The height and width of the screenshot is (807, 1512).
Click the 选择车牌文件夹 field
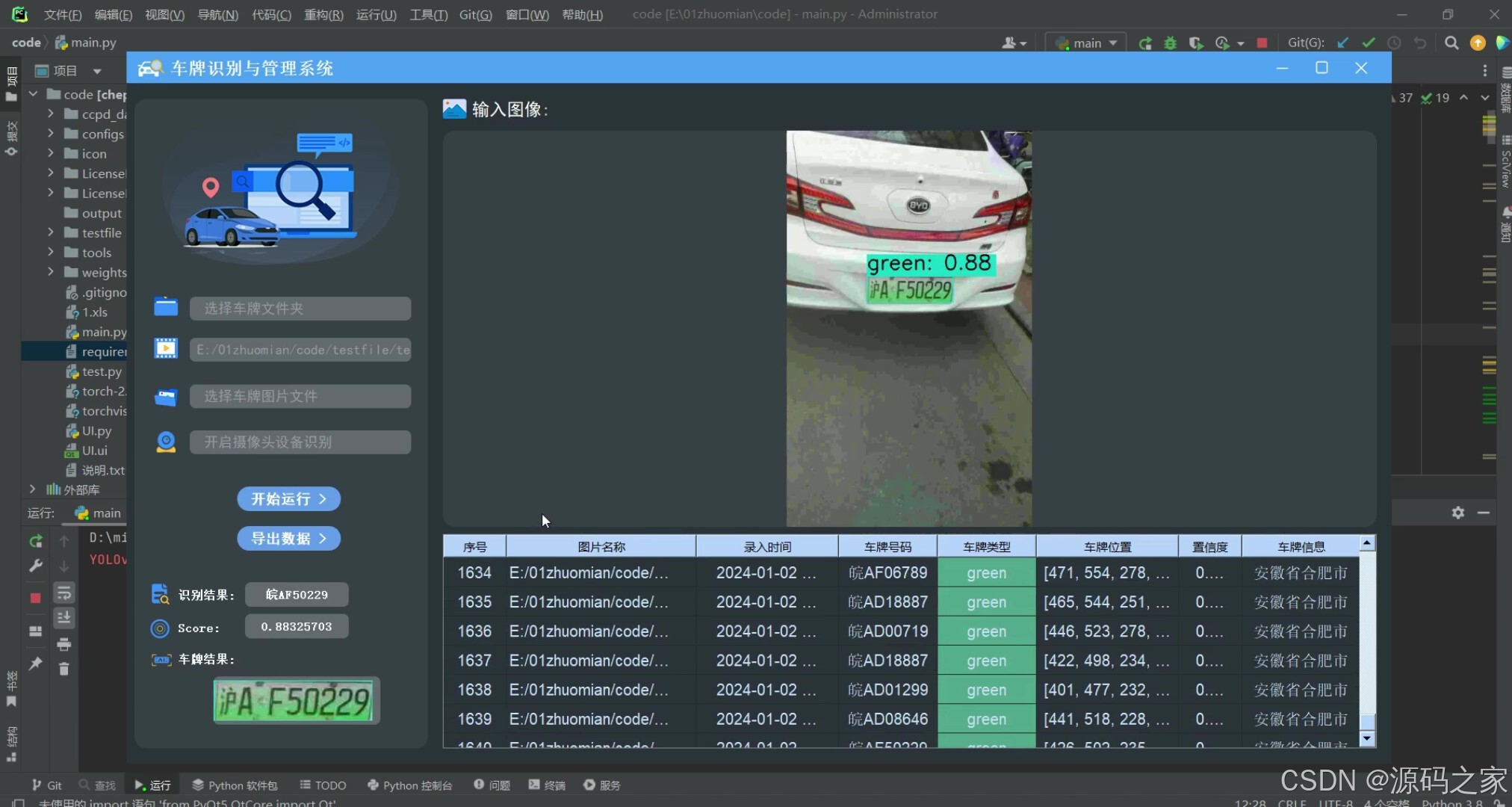[300, 308]
